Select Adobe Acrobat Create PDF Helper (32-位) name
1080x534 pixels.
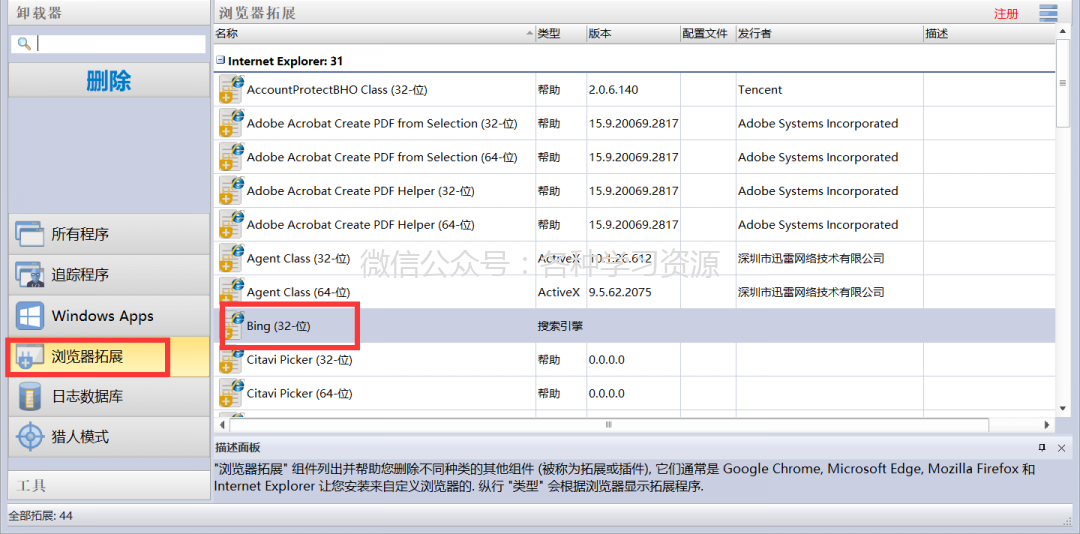(360, 192)
